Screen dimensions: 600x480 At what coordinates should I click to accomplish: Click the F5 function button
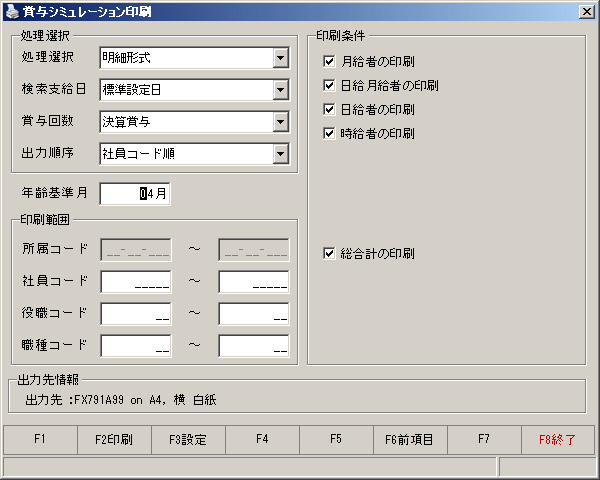point(336,439)
